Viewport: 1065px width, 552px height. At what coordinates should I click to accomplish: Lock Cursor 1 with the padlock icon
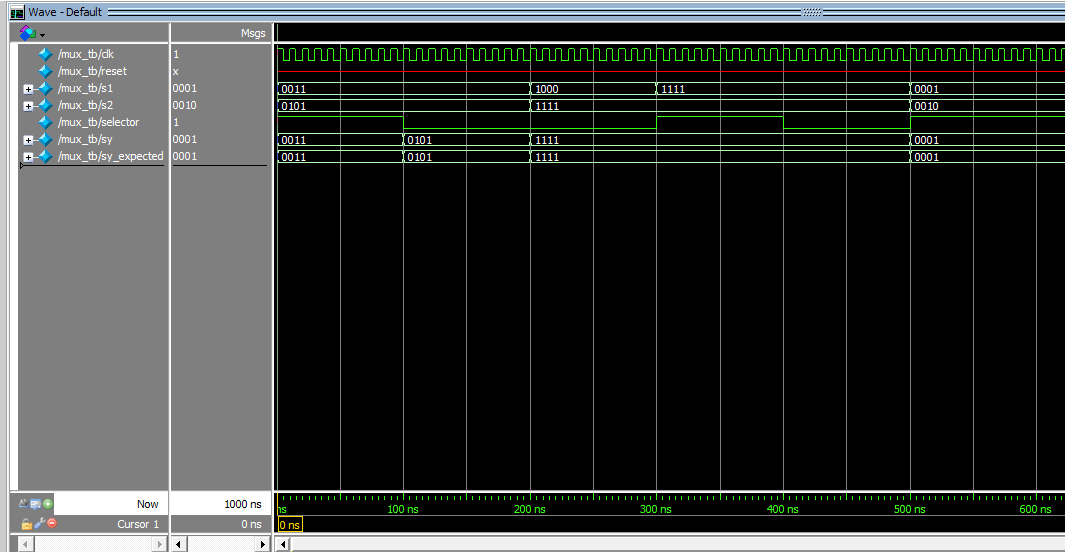point(26,523)
